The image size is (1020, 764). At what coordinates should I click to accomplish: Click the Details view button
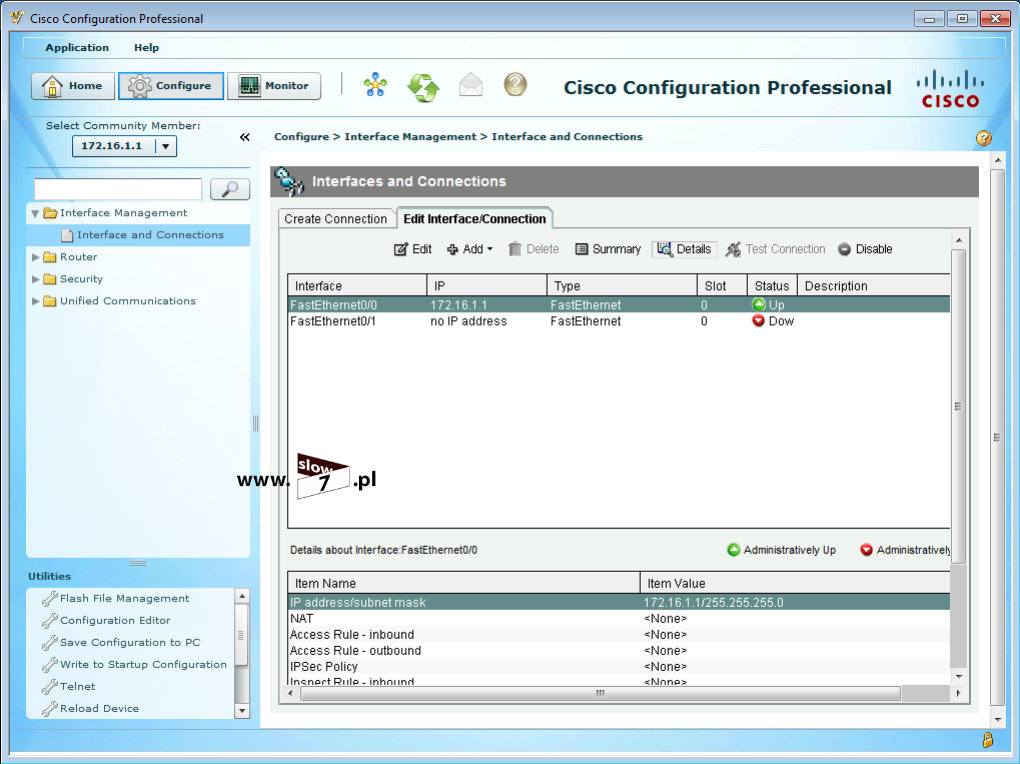point(684,249)
